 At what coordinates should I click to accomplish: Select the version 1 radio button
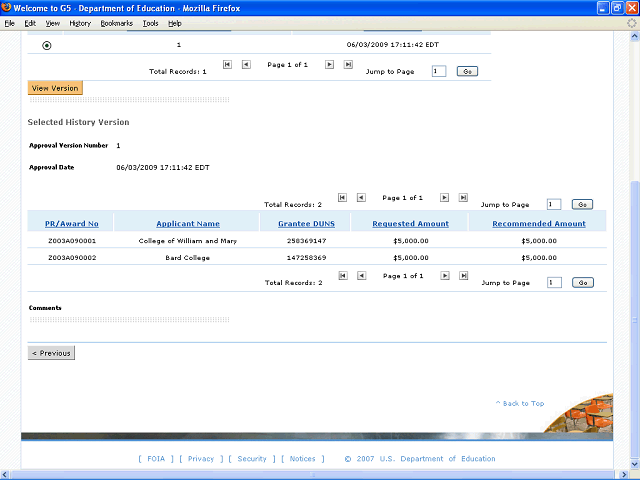[47, 45]
